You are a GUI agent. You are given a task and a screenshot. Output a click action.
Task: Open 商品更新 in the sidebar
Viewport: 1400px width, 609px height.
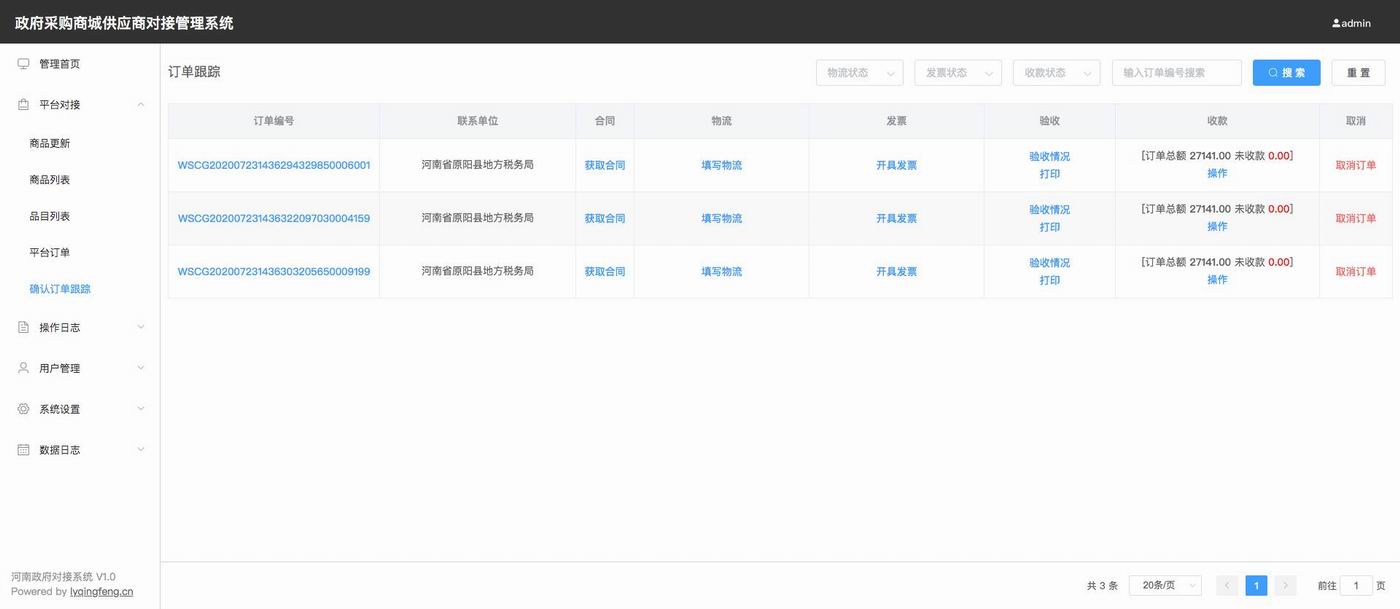click(x=50, y=143)
